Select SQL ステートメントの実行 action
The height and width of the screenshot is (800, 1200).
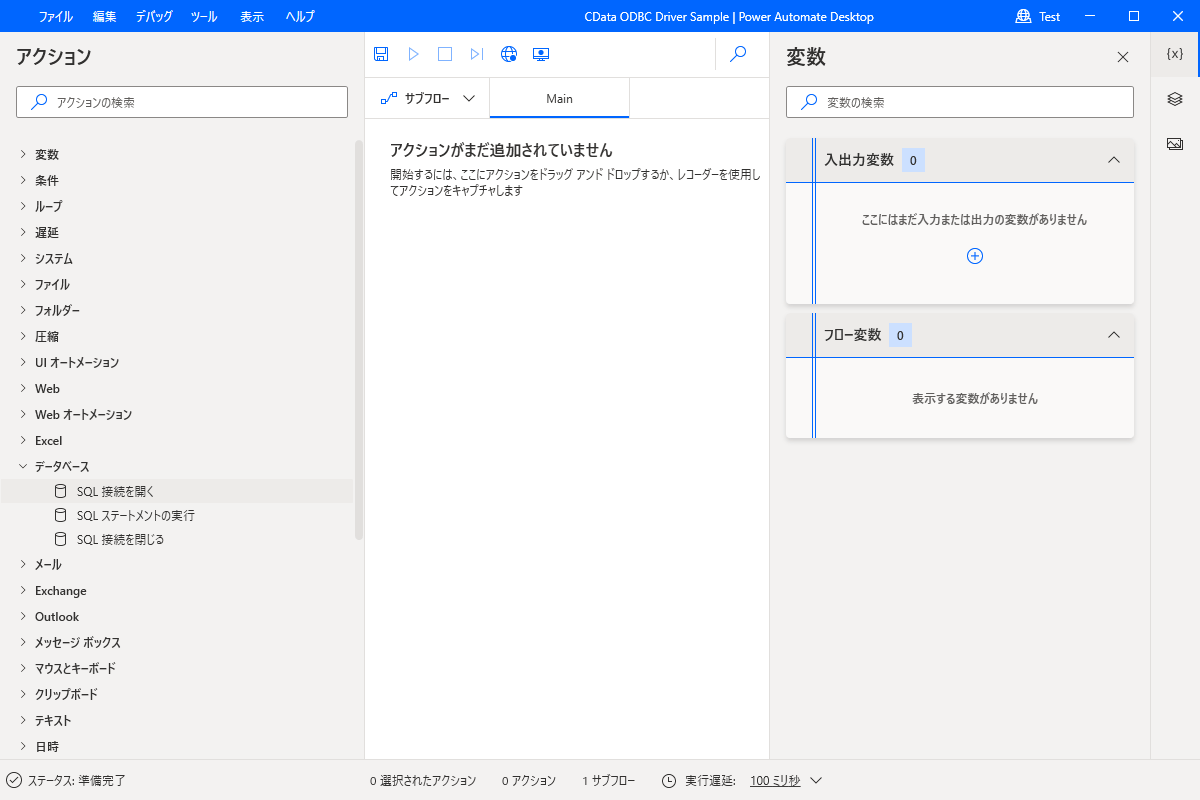click(135, 516)
